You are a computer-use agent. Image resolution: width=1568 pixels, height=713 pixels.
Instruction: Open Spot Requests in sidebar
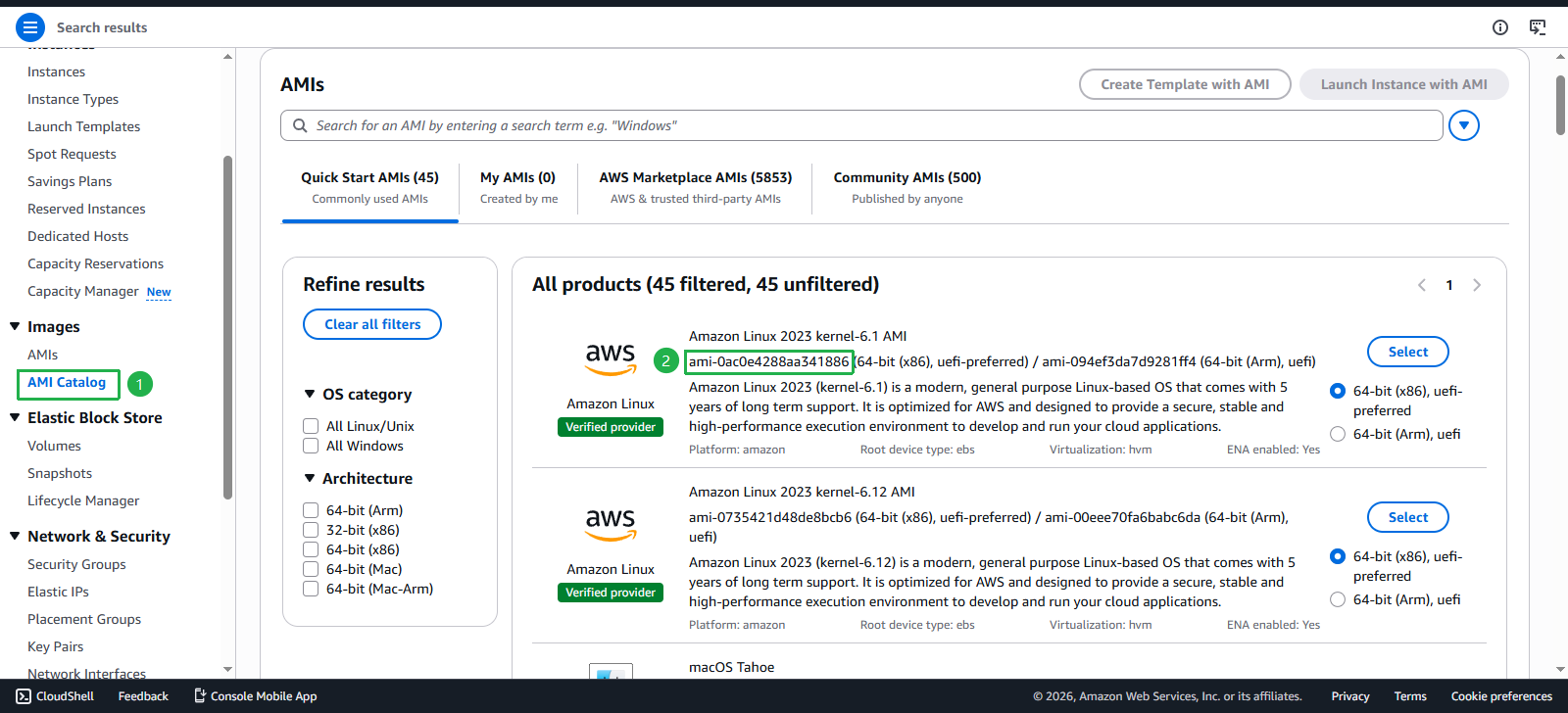tap(72, 154)
